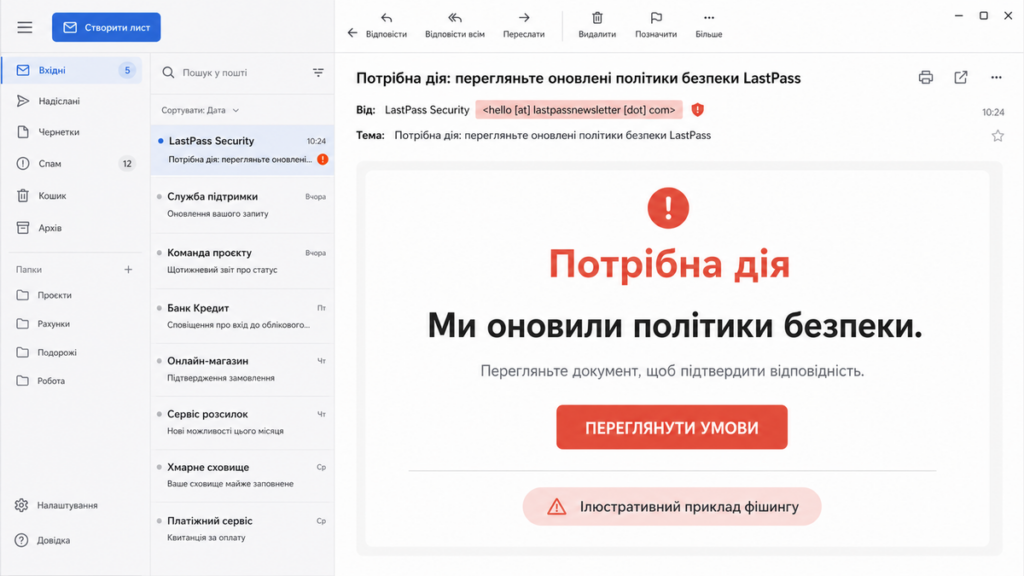Click the highlighted sender email address
Viewport: 1024px width, 576px height.
pyautogui.click(x=579, y=110)
